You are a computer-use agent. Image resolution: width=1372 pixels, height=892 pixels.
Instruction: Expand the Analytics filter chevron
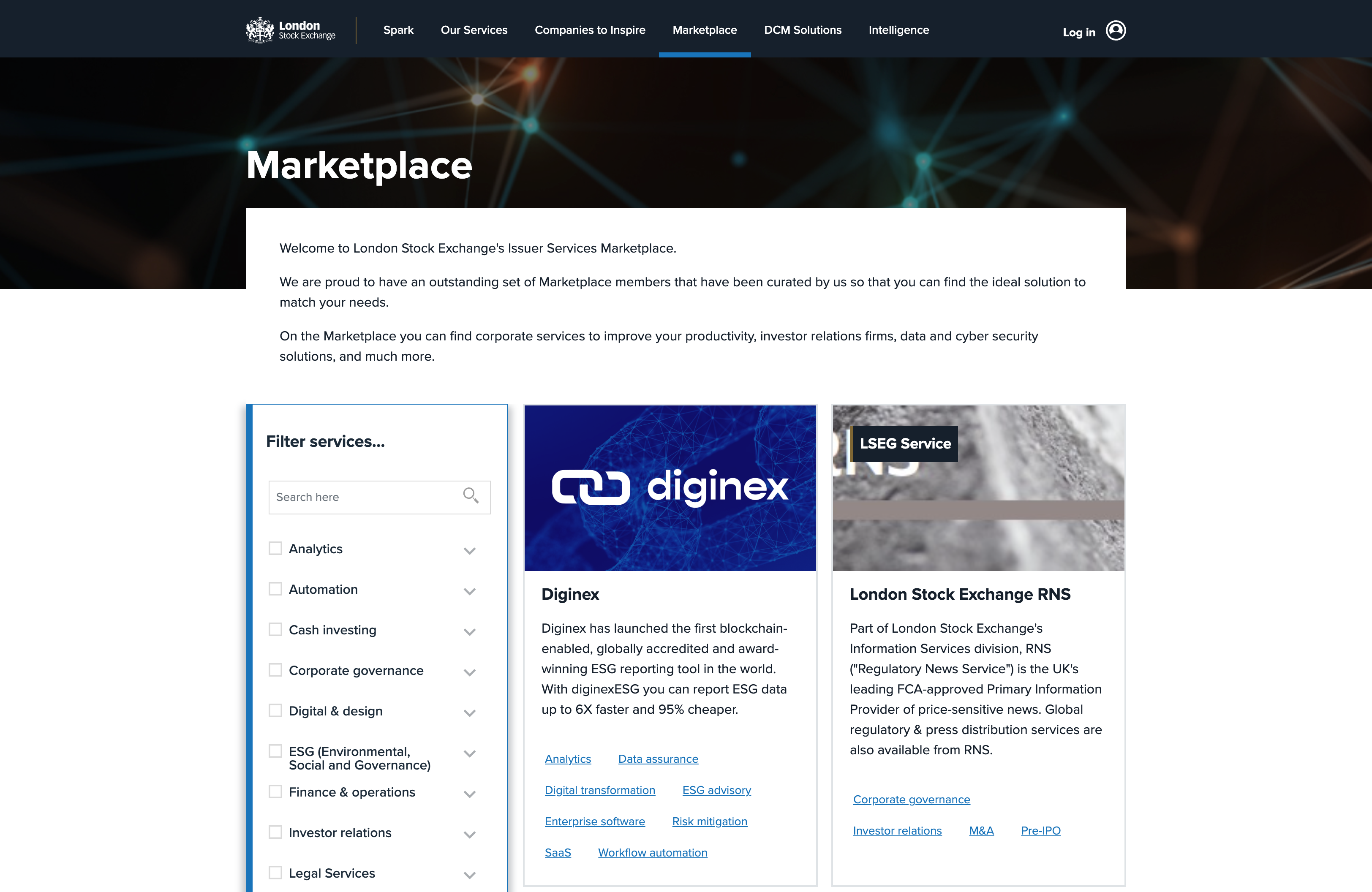click(x=470, y=551)
